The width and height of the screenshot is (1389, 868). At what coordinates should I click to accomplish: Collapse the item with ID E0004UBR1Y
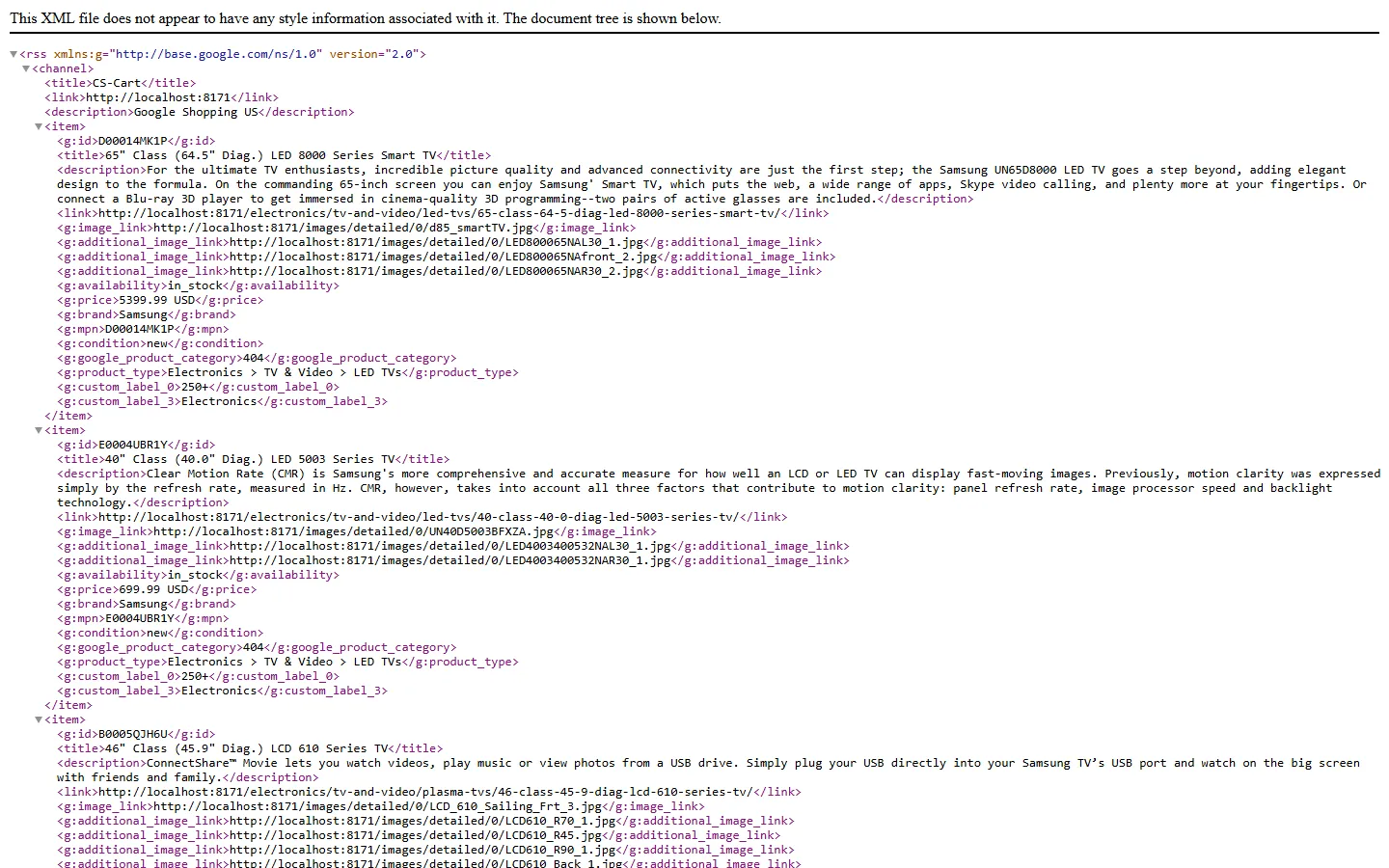click(x=39, y=431)
